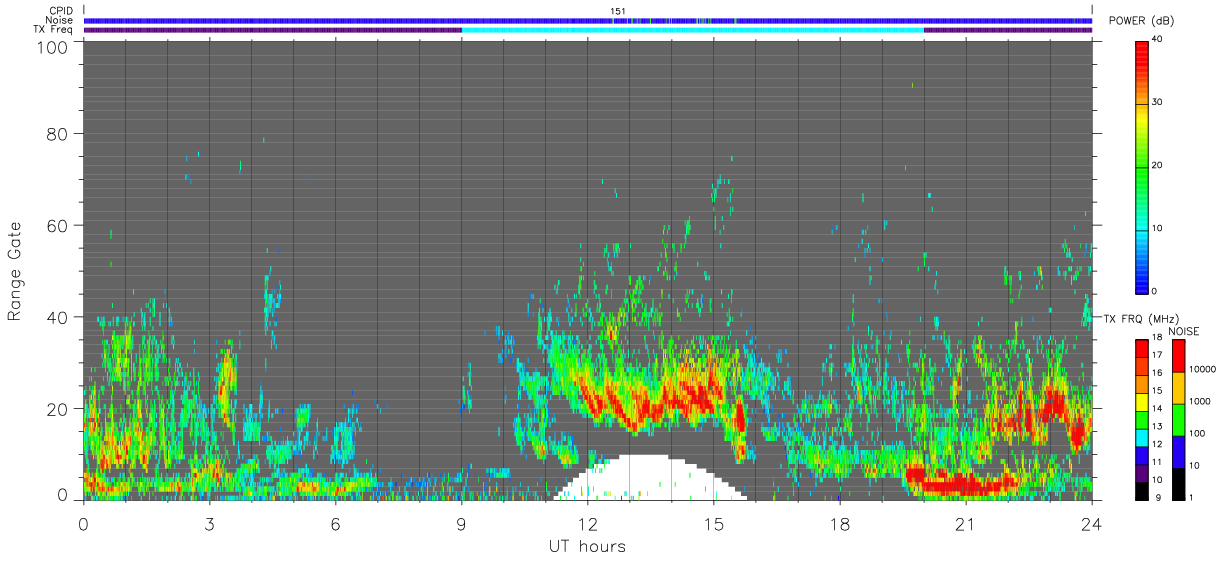This screenshot has width=1228, height=567.
Task: Click the noise legend value 1000
Action: [1200, 401]
